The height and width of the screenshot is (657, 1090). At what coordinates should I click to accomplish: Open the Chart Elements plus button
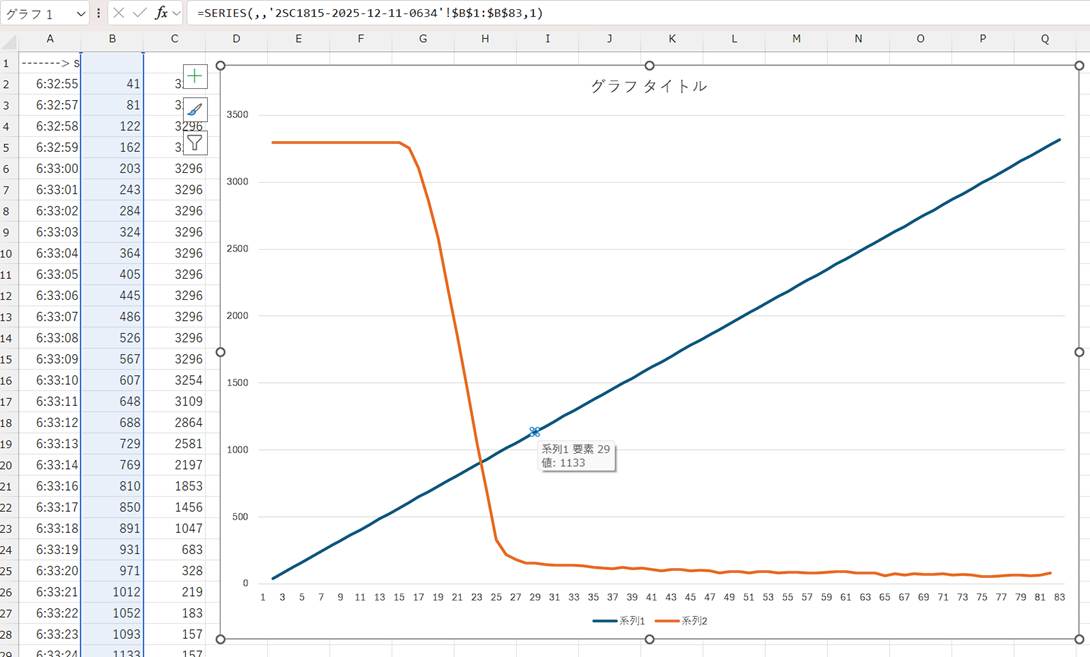[x=195, y=76]
